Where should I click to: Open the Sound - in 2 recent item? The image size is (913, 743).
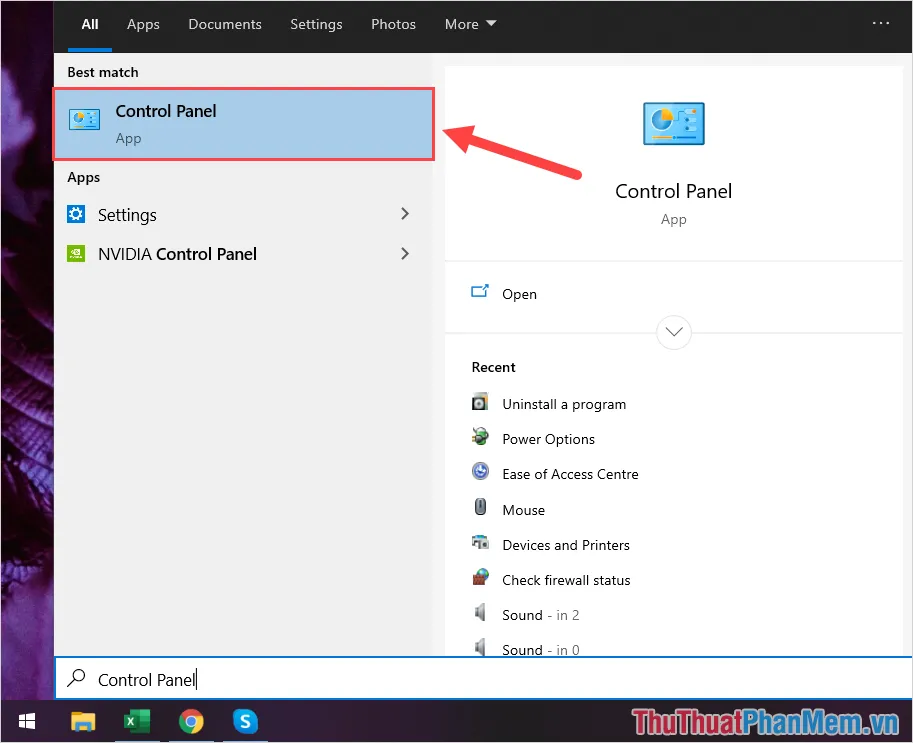540,614
